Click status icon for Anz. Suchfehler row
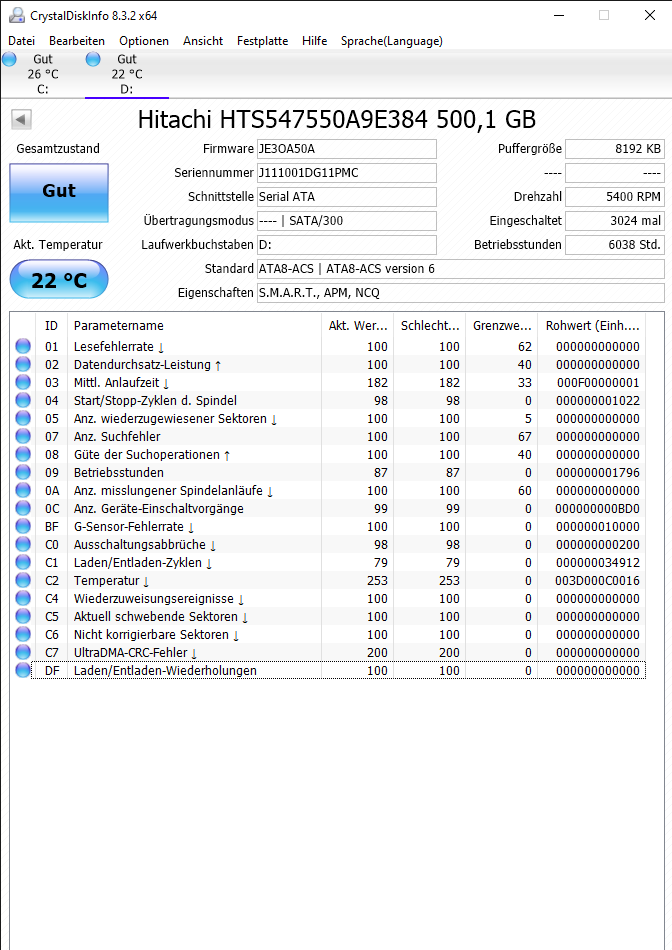The height and width of the screenshot is (950, 672). [23, 436]
